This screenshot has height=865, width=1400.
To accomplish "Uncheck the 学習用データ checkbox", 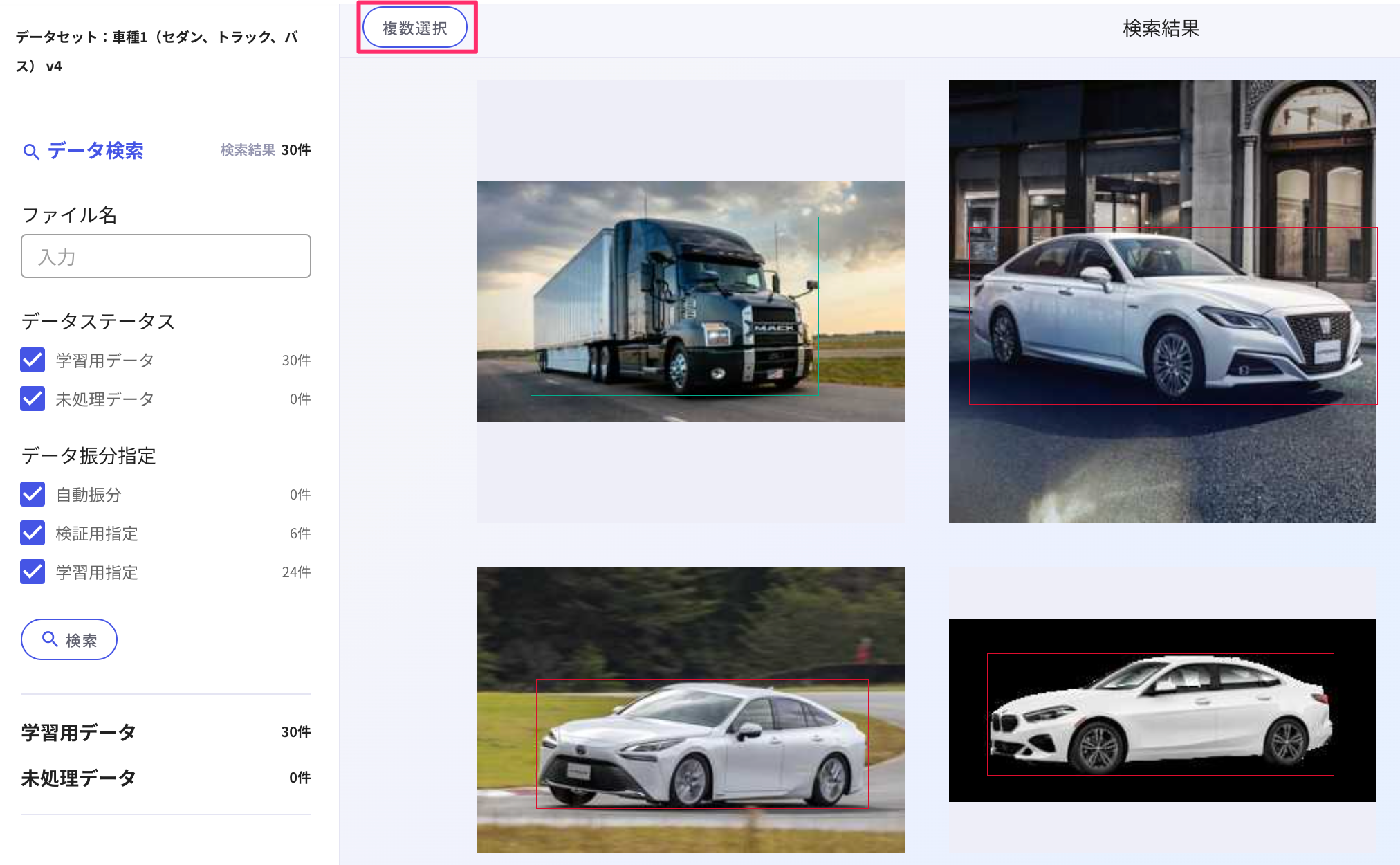I will 33,360.
